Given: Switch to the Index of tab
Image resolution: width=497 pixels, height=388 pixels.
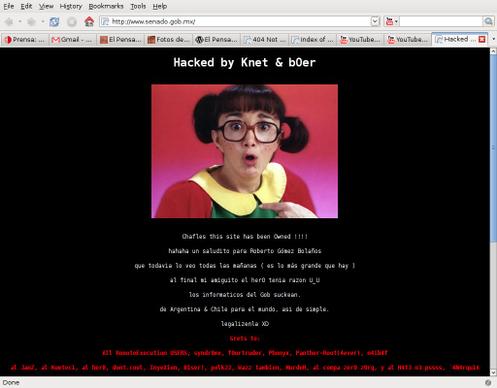Looking at the screenshot, I should (x=313, y=40).
